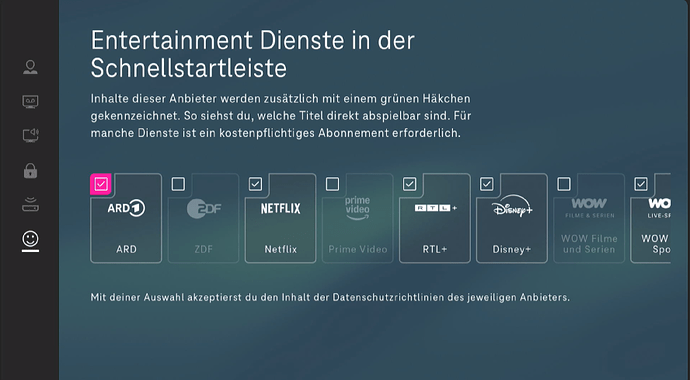Image resolution: width=690 pixels, height=380 pixels.
Task: Click the RTL+ logo tile
Action: (x=435, y=218)
